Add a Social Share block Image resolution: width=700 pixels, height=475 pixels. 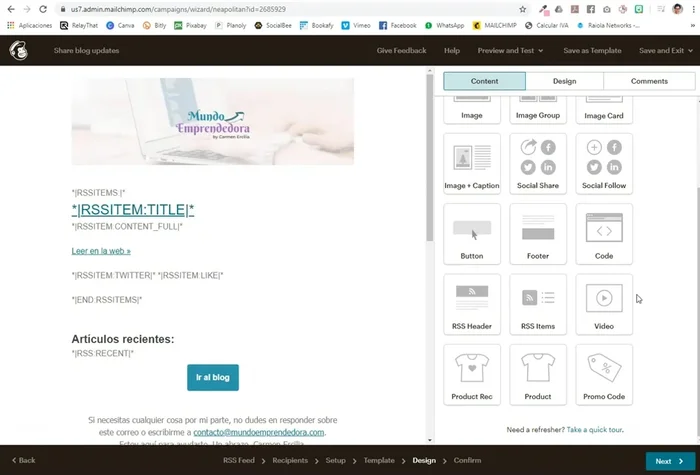pos(538,163)
